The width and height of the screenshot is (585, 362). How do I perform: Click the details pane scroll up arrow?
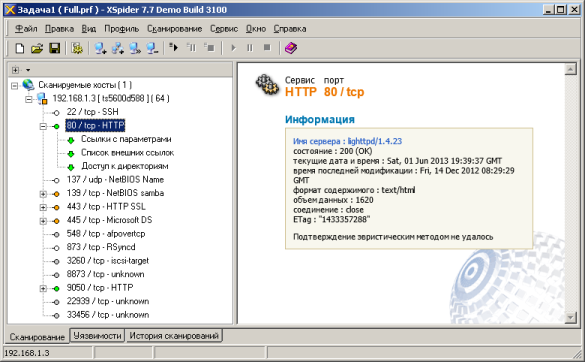click(x=570, y=69)
